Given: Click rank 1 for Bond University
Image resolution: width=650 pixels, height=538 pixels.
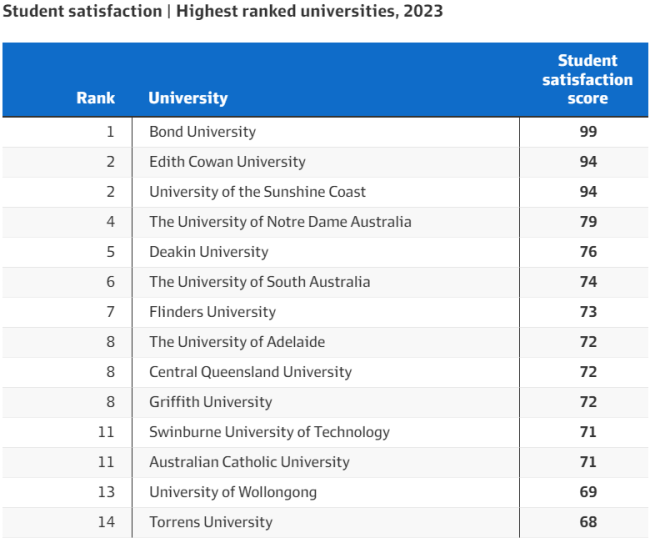Looking at the screenshot, I should (x=110, y=132).
